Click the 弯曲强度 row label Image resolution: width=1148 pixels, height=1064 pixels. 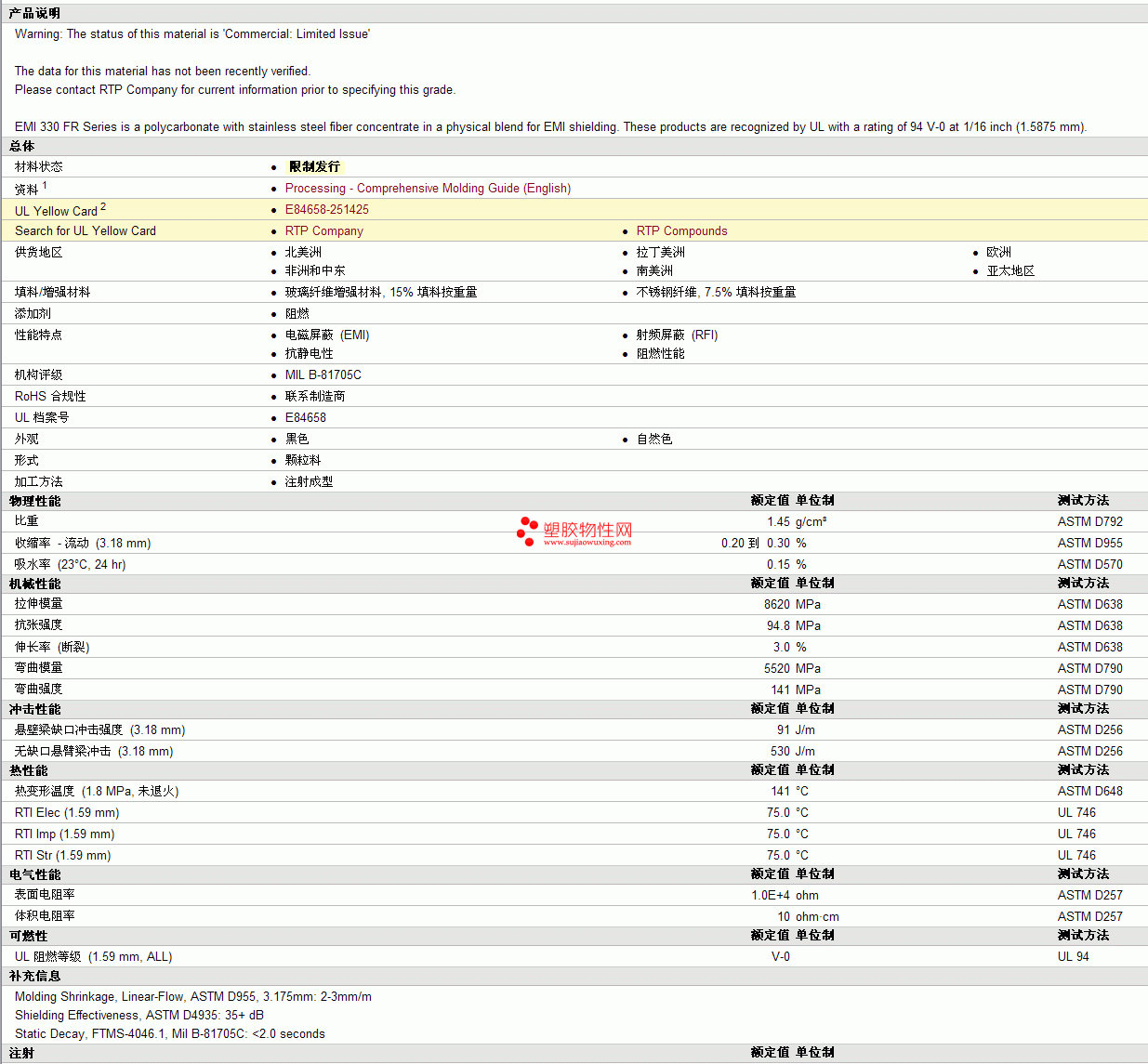pos(39,689)
